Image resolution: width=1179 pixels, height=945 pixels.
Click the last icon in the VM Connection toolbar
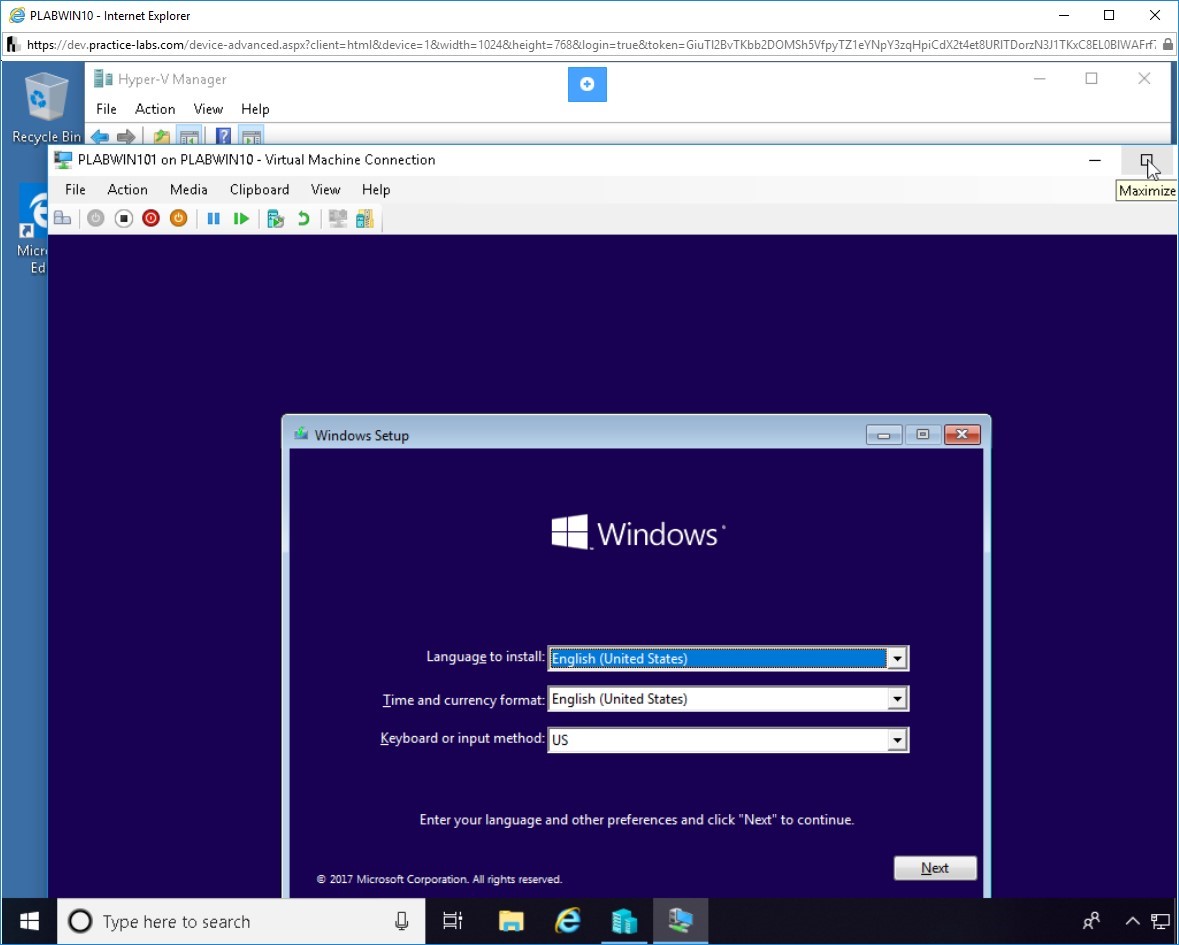pyautogui.click(x=365, y=219)
